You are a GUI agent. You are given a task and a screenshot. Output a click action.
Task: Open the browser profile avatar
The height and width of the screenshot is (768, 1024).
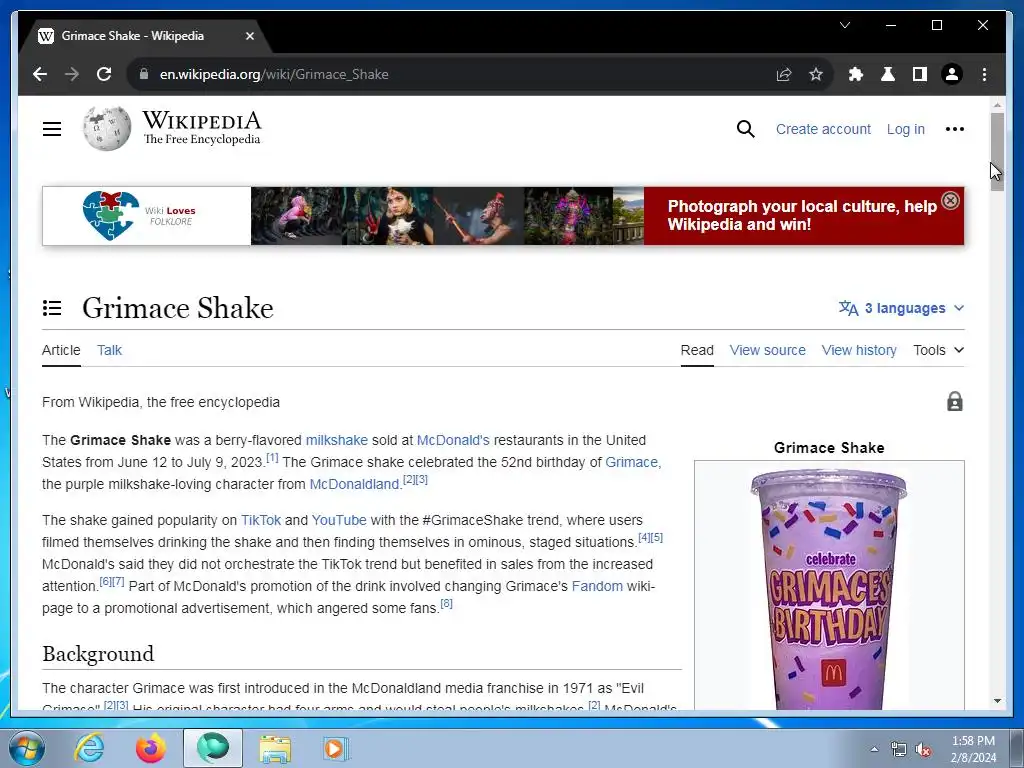(952, 74)
